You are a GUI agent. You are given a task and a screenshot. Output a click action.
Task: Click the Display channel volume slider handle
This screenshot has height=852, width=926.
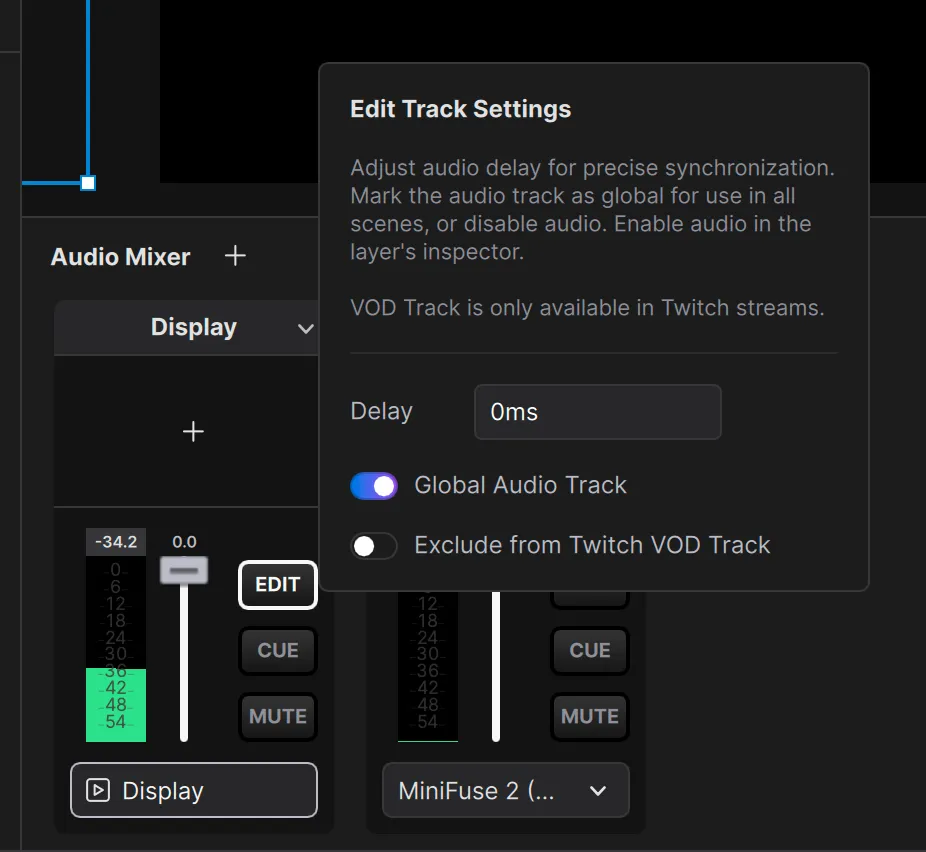pyautogui.click(x=183, y=569)
